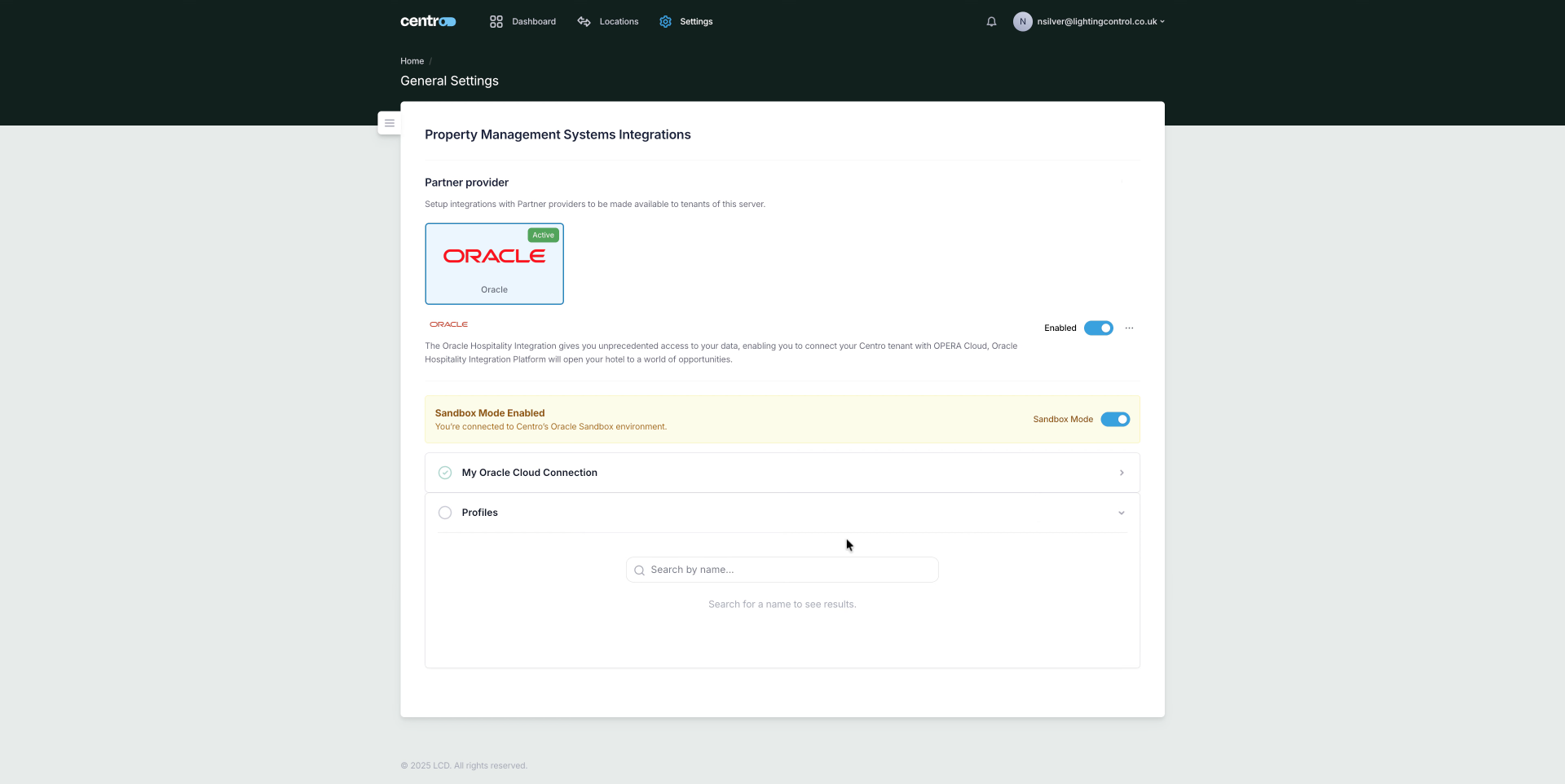
Task: Click the Settings gear icon
Action: (666, 21)
